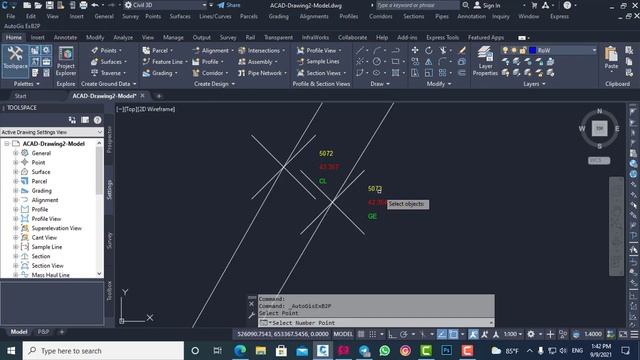Click the Customization menu icon in status bar
This screenshot has height=360, width=640.
tap(635, 334)
